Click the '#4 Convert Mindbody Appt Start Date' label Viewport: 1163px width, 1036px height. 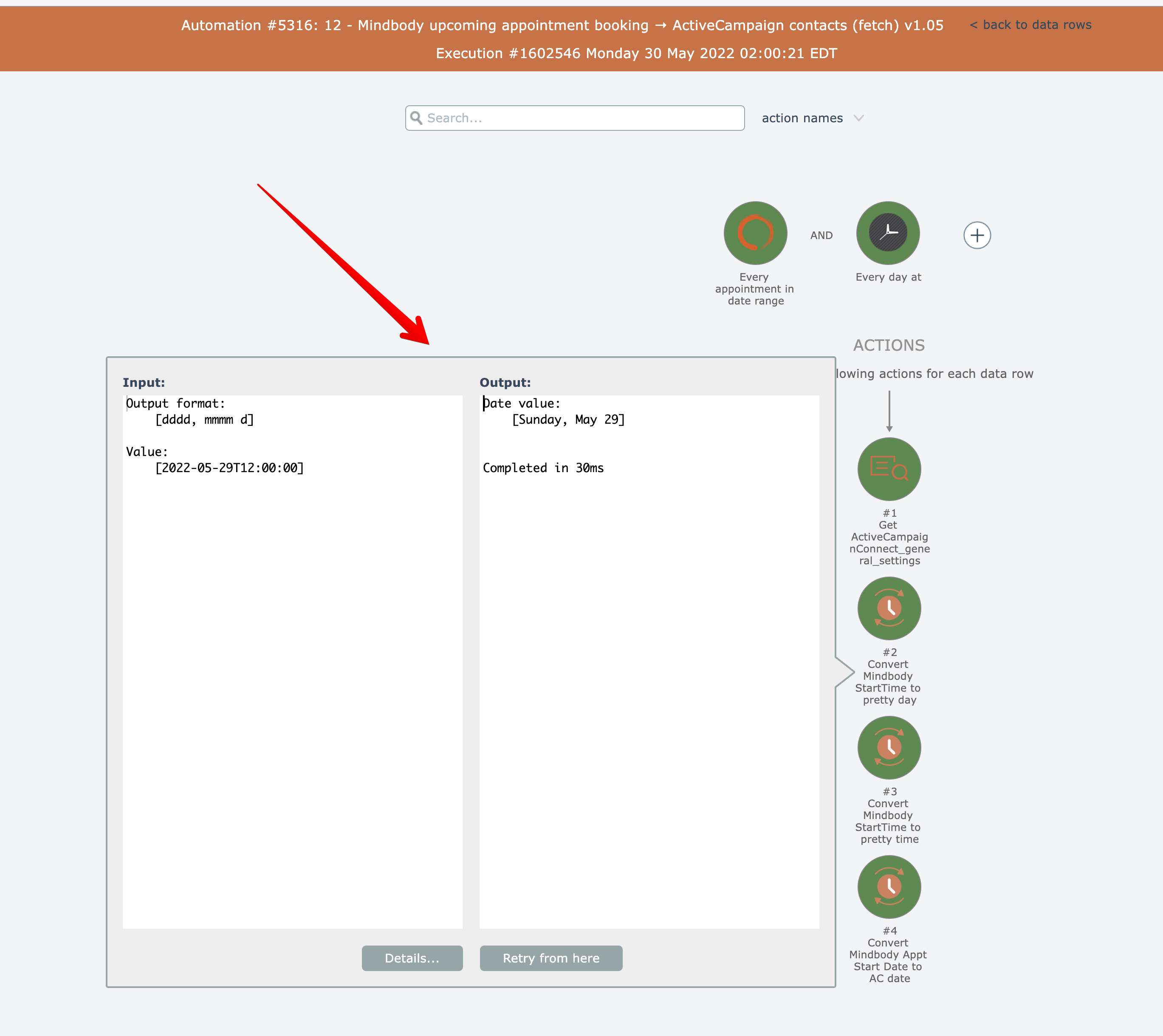coord(889,954)
